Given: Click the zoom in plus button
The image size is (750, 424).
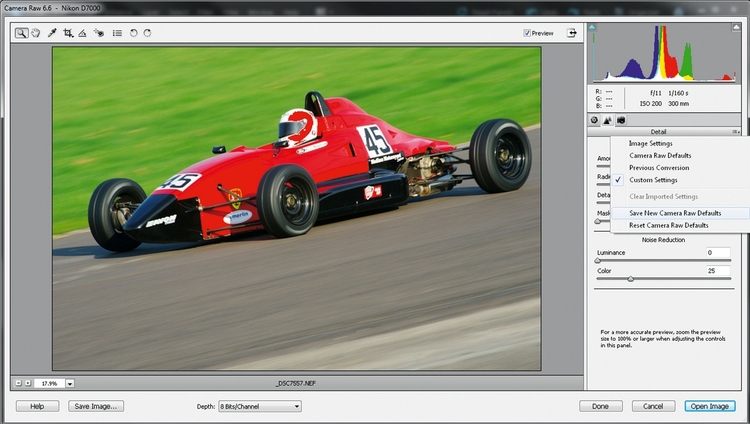Looking at the screenshot, I should click(x=28, y=383).
